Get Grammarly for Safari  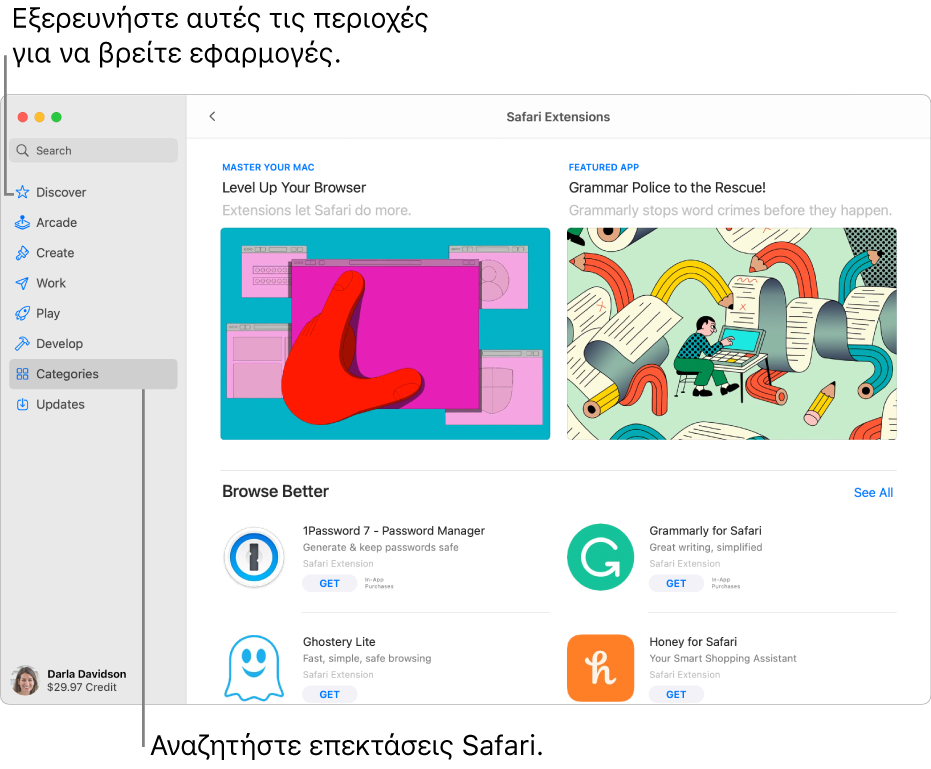pos(676,583)
